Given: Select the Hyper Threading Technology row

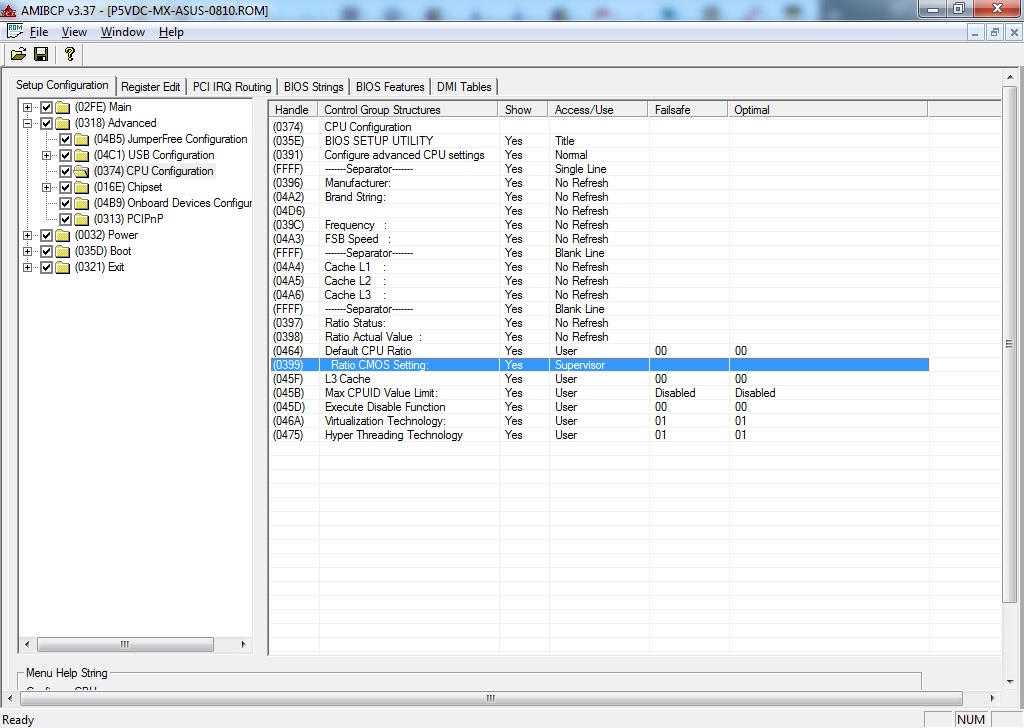Looking at the screenshot, I should pos(600,435).
